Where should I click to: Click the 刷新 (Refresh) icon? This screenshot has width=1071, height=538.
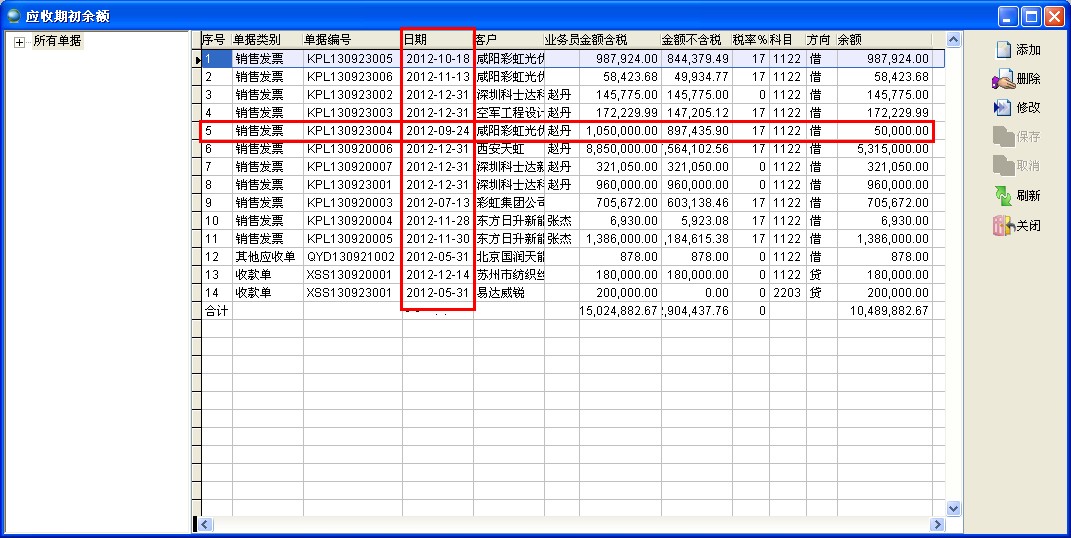[1003, 196]
